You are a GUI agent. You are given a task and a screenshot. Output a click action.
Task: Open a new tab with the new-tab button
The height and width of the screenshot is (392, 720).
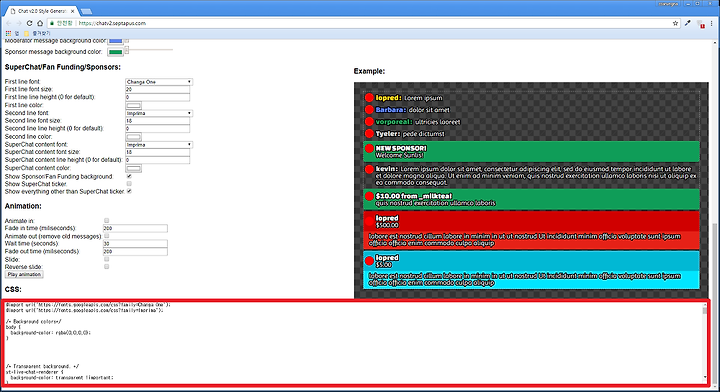point(86,11)
